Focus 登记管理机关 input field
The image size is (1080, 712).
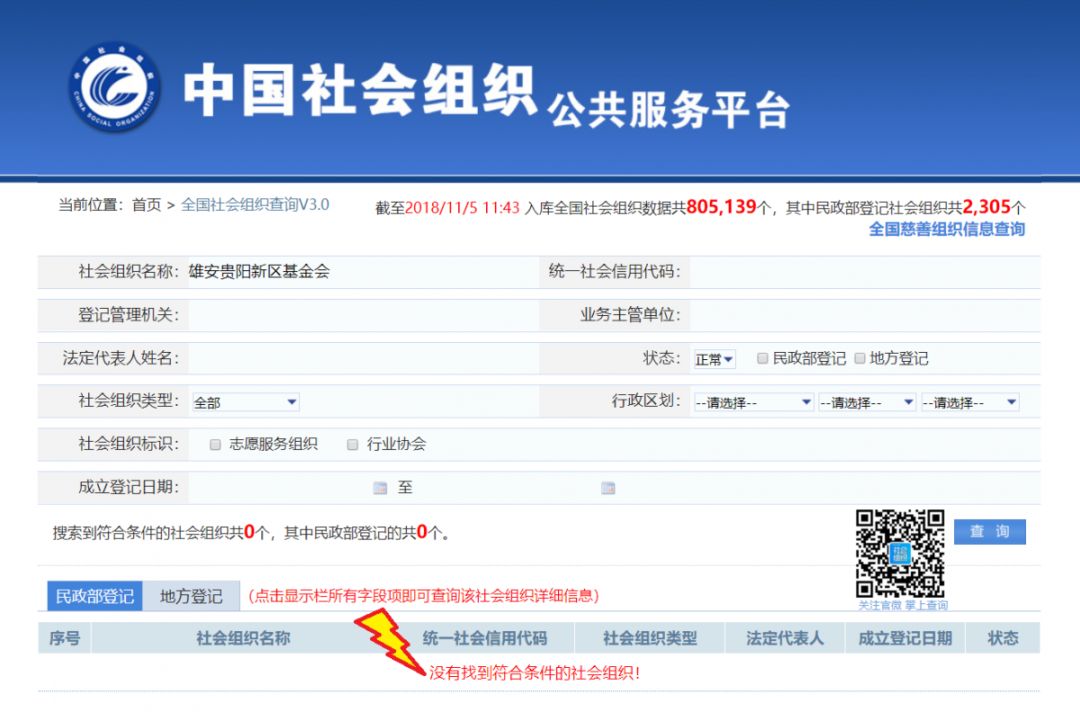click(x=362, y=315)
